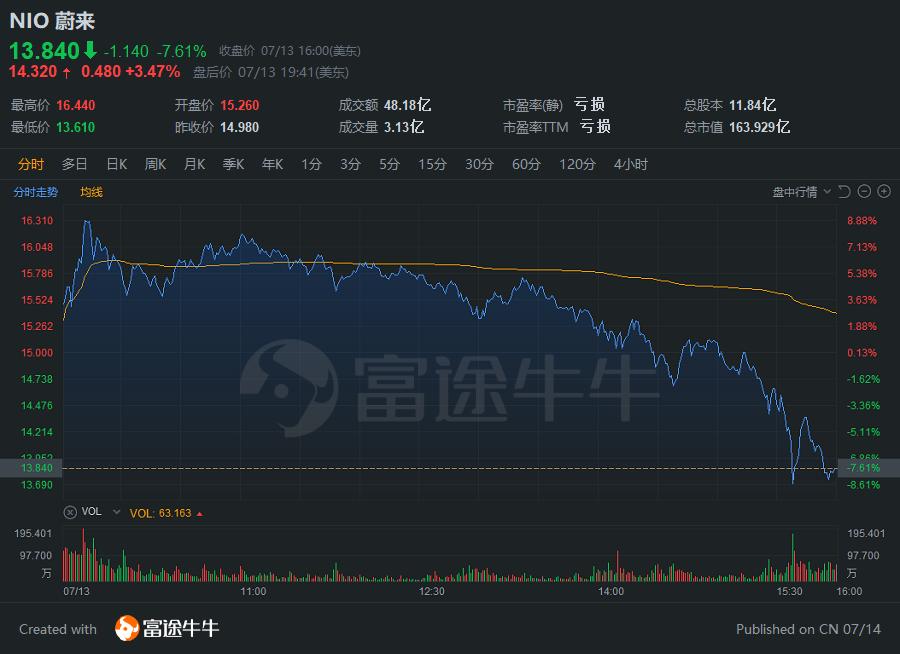Screen dimensions: 900x654
Task: Expand the 盘中行情 dropdown
Action: [x=801, y=192]
